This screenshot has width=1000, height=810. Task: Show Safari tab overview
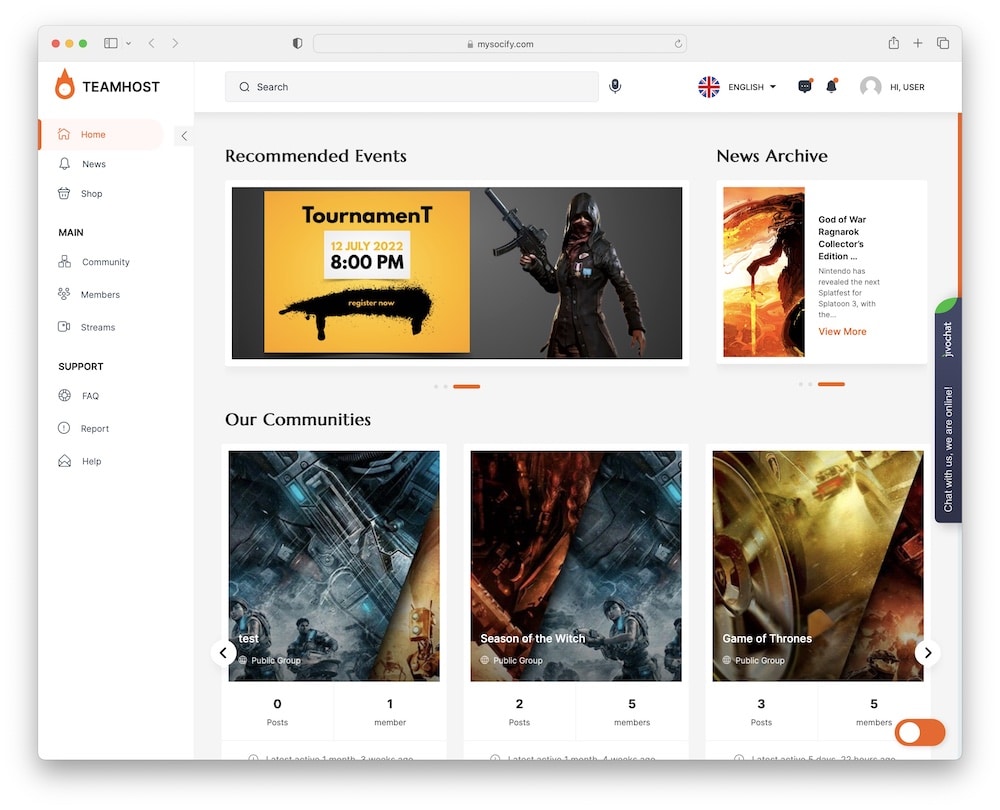pyautogui.click(x=943, y=43)
